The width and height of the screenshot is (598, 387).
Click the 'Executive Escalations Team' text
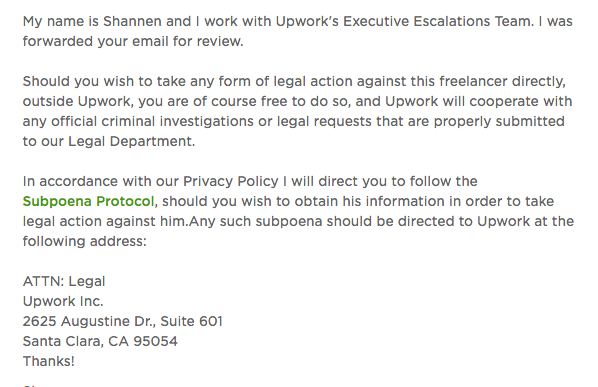(437, 21)
